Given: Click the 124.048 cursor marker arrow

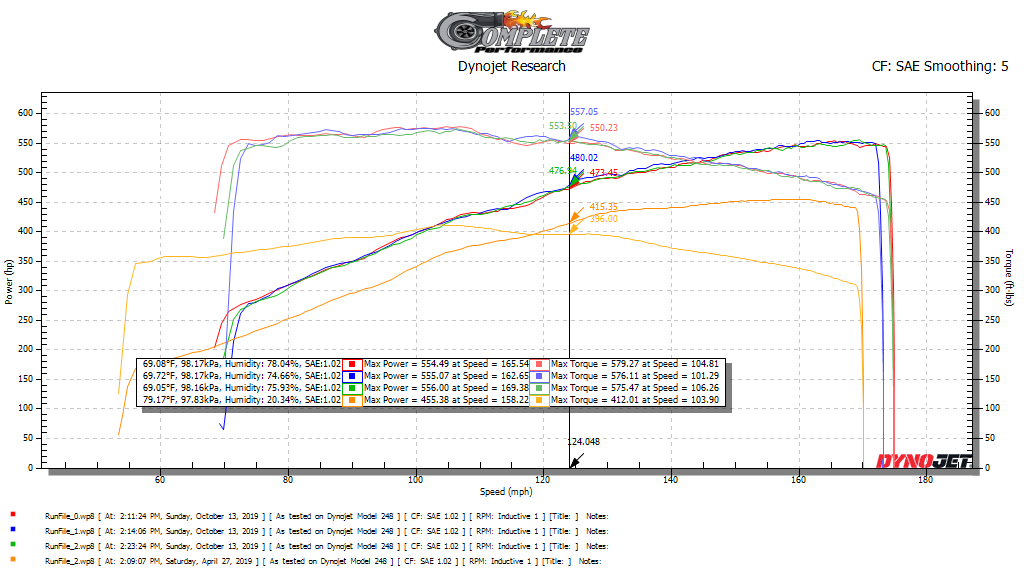Looking at the screenshot, I should point(575,462).
